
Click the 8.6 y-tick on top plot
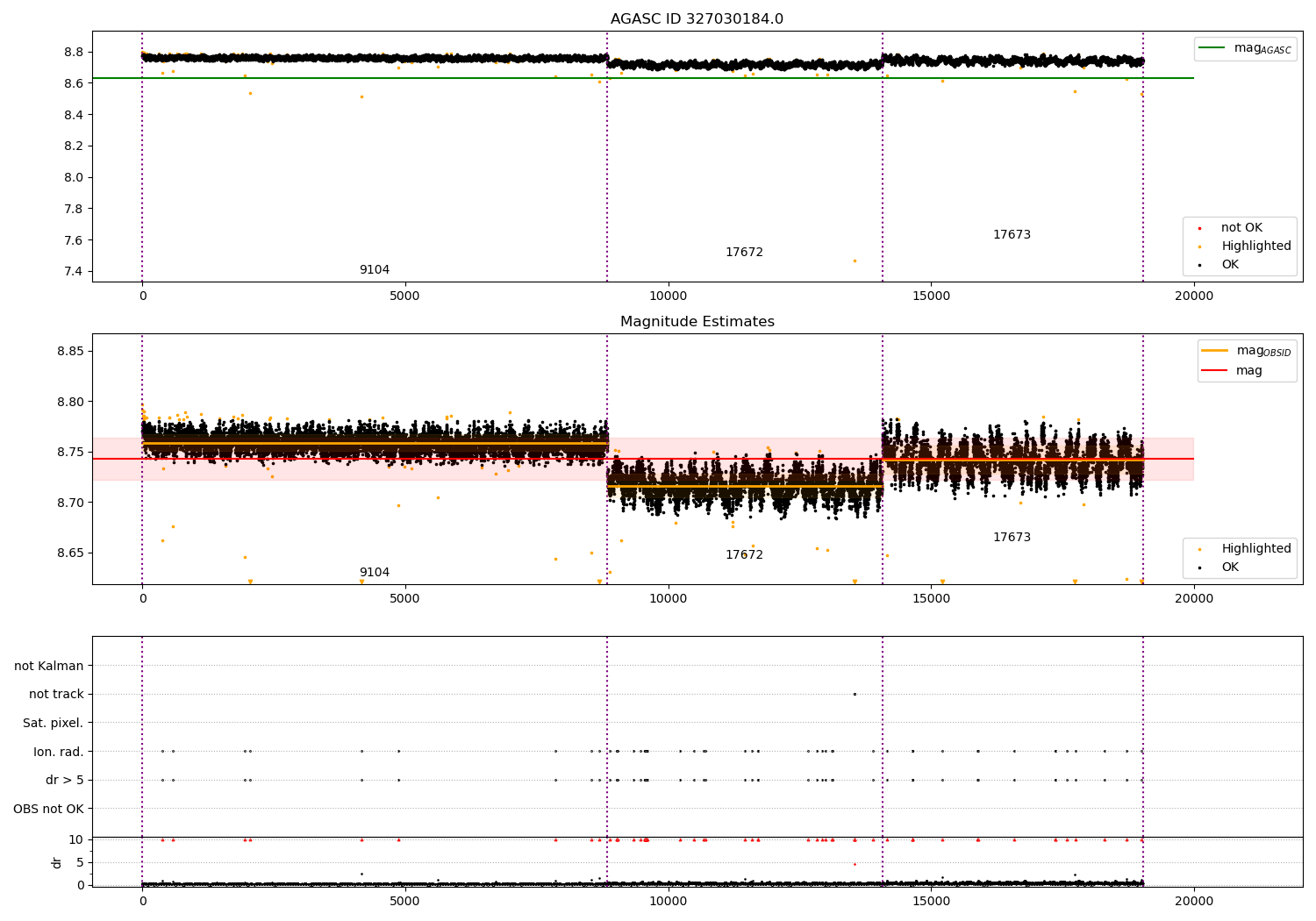[x=74, y=83]
